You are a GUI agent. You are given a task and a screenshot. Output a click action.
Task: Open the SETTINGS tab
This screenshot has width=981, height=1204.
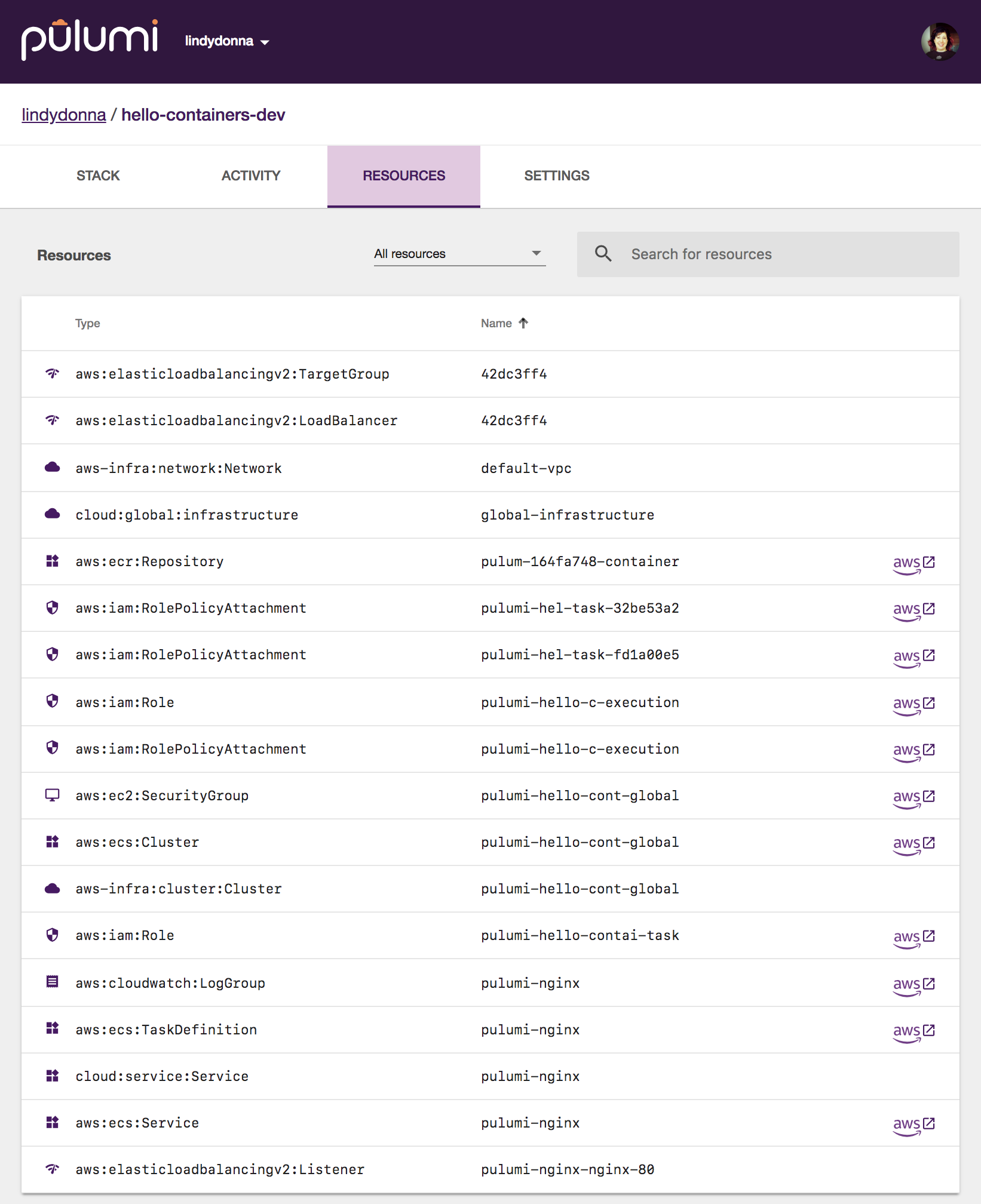pos(557,176)
